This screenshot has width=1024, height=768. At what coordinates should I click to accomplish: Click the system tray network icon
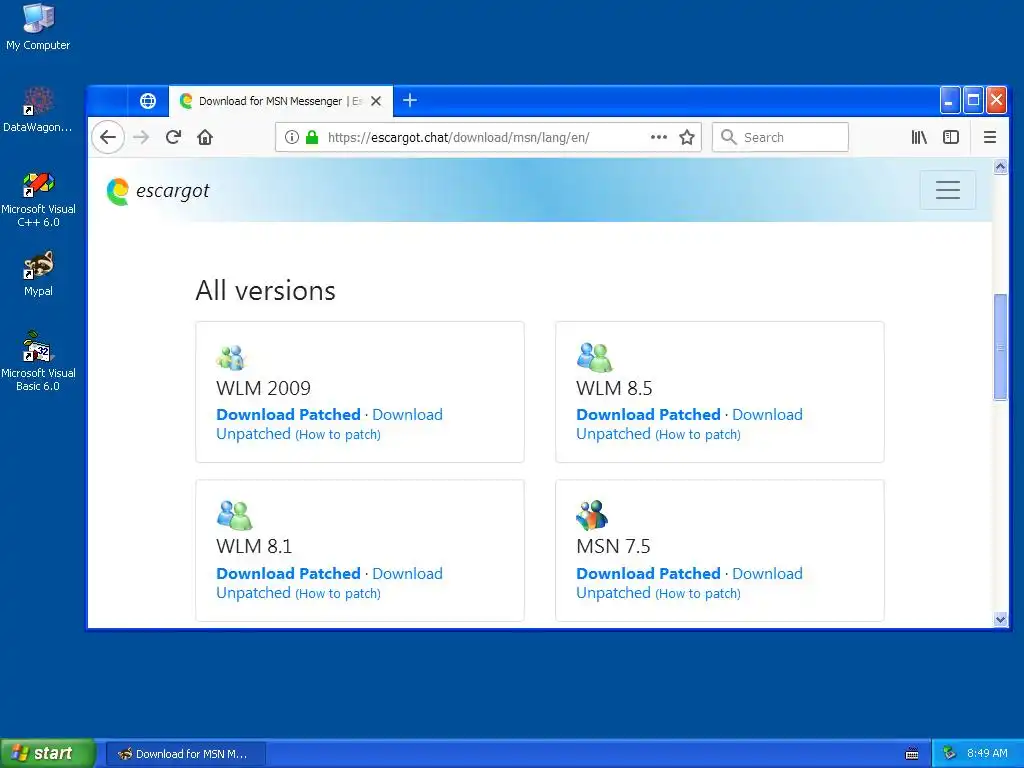pos(950,754)
